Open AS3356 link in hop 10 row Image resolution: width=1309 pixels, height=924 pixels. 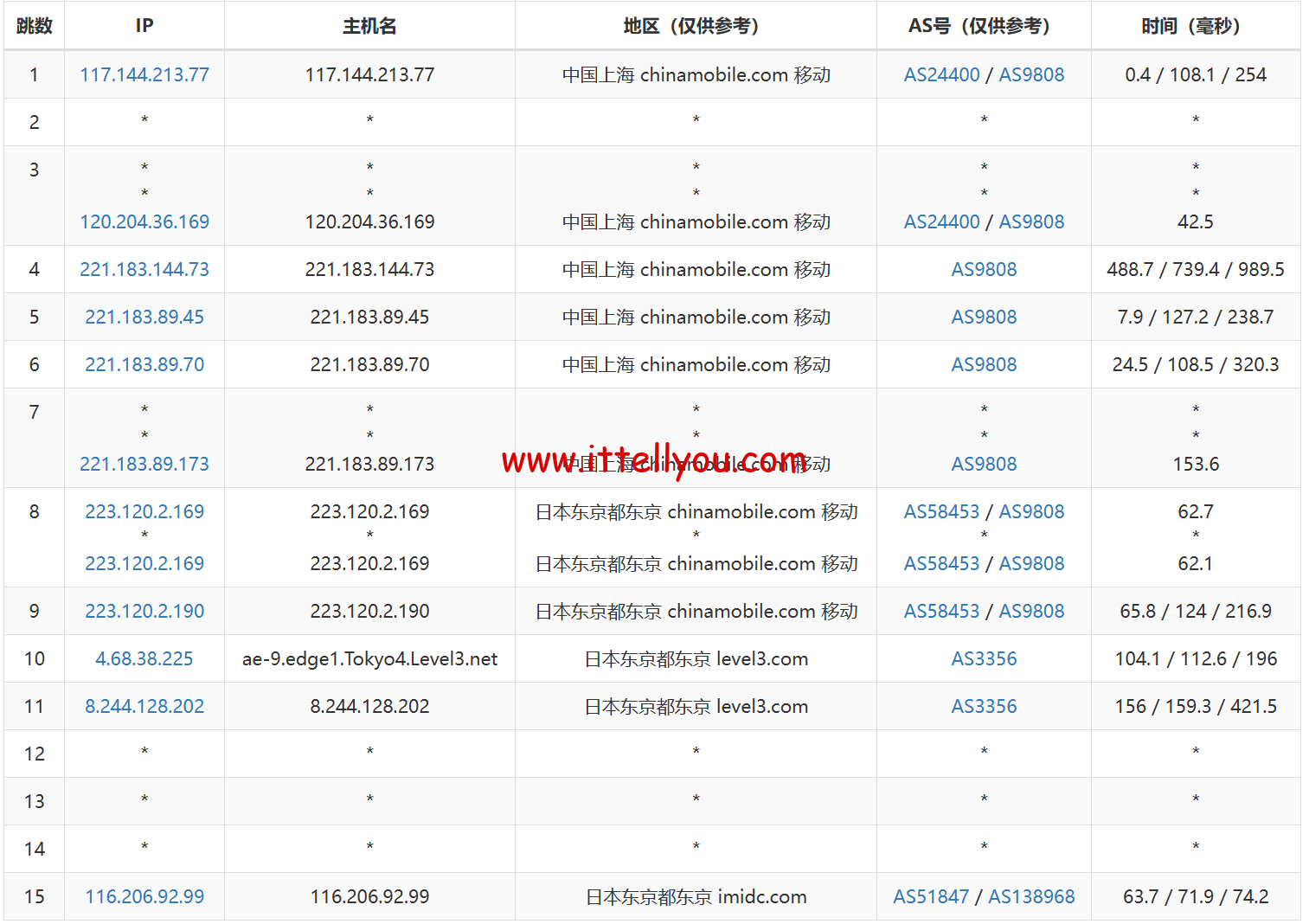[x=984, y=658]
